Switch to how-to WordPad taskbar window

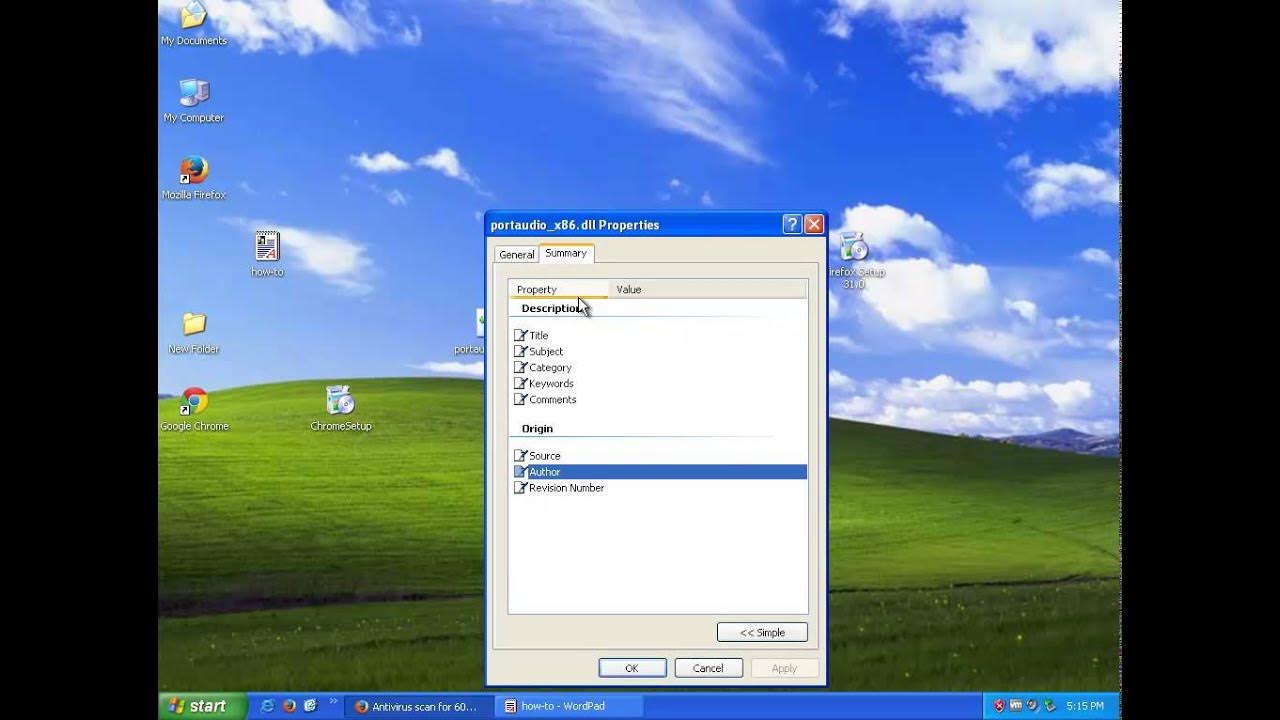[x=568, y=706]
